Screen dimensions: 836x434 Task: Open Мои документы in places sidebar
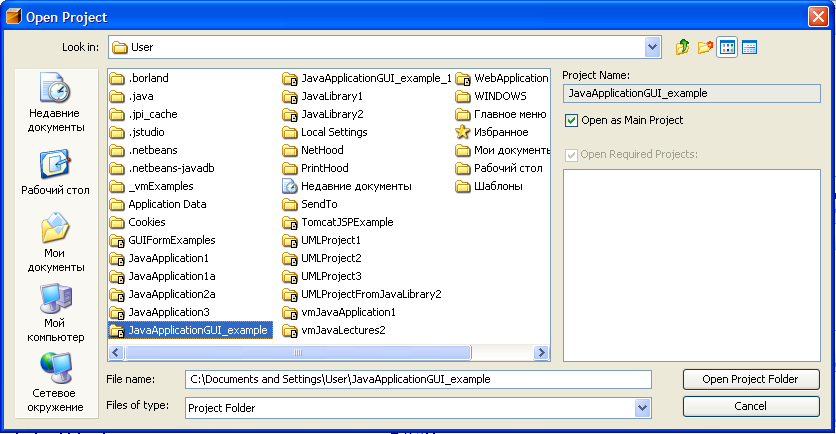coord(55,243)
